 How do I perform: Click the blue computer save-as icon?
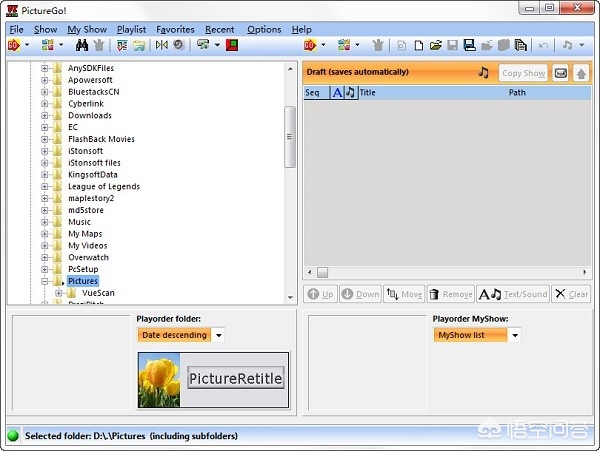pos(470,45)
